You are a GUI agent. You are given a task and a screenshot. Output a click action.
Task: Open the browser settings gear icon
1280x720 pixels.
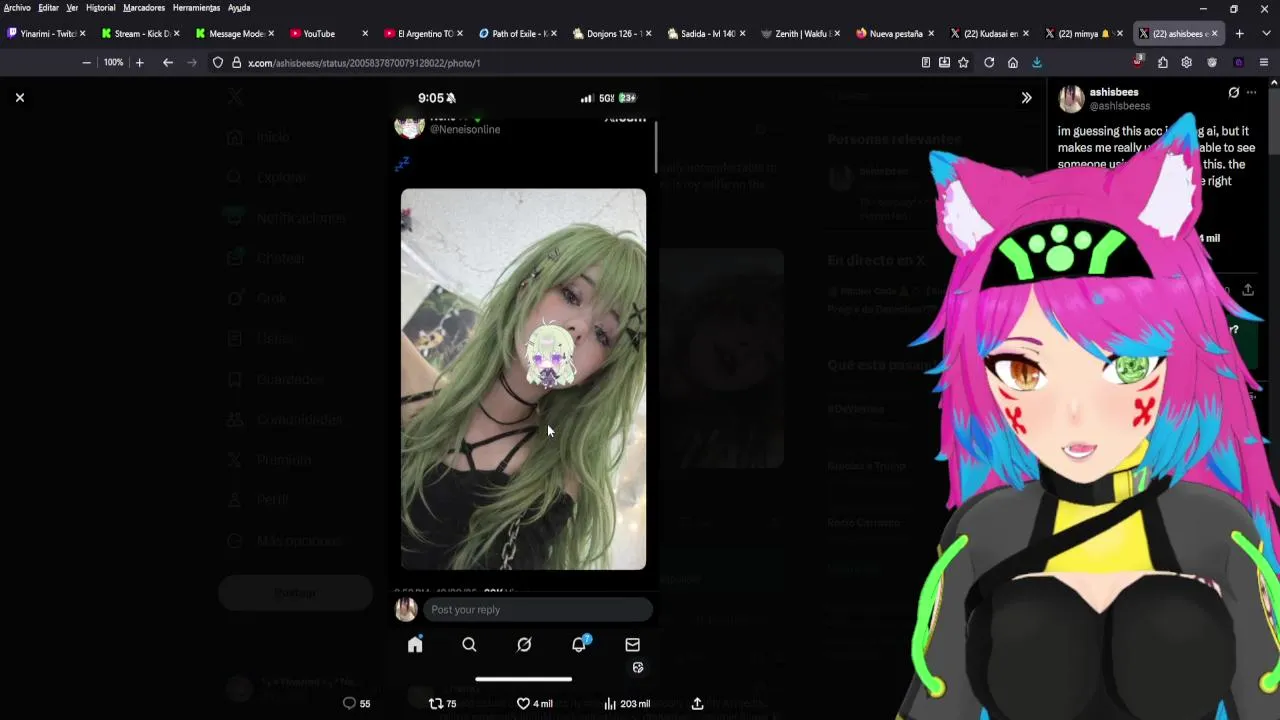tap(1186, 62)
